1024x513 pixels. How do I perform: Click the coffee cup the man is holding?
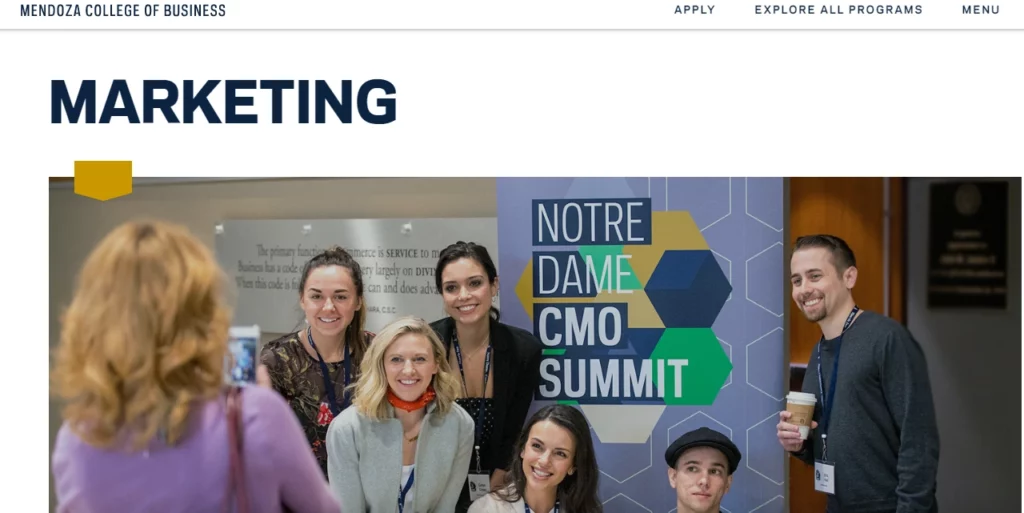tap(801, 412)
